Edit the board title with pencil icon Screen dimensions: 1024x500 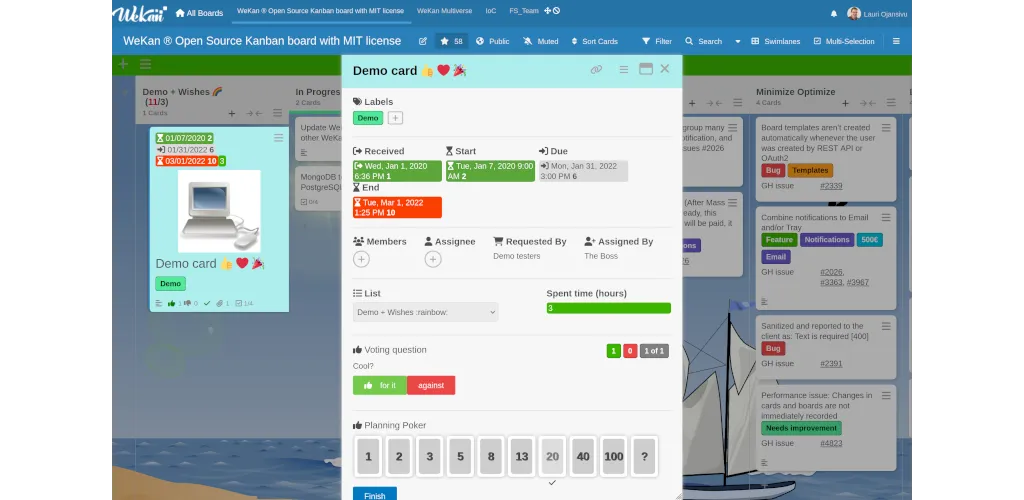pyautogui.click(x=423, y=41)
